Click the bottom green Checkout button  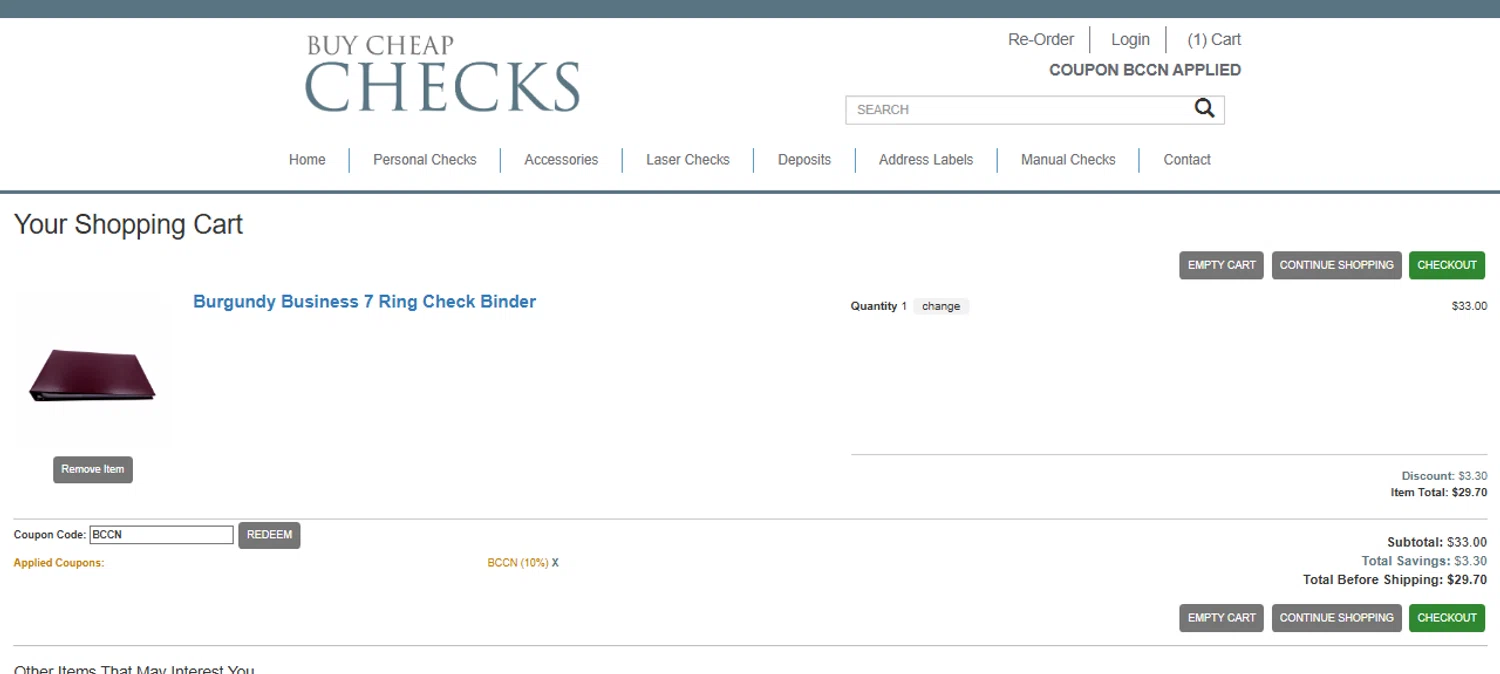point(1447,618)
